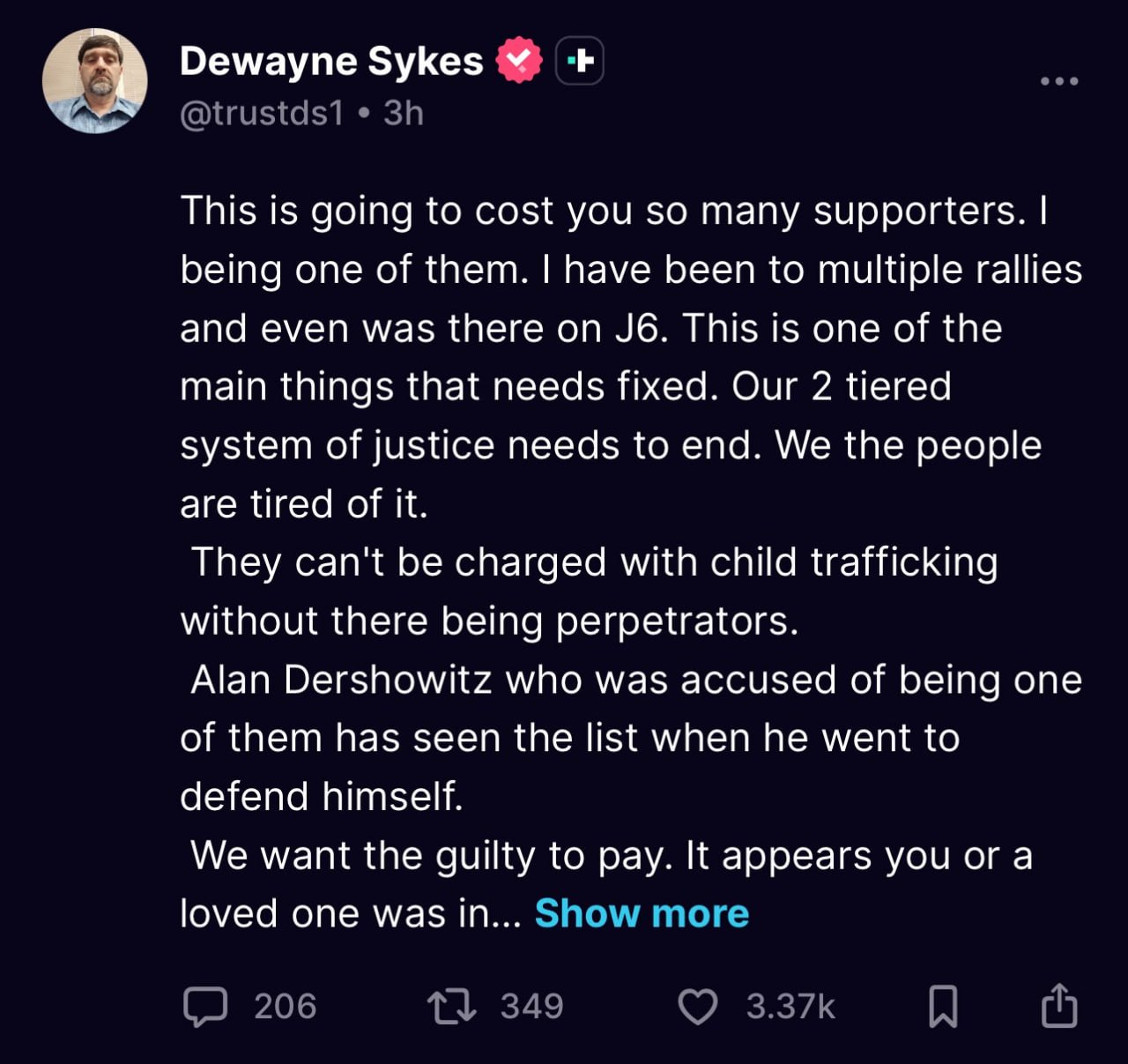Open the three-dot more options menu
This screenshot has width=1128, height=1064.
1058,81
